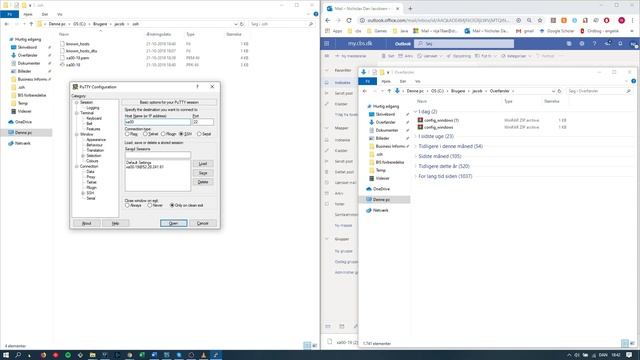Image resolution: width=640 pixels, height=360 pixels.
Task: Click the PuTTY dialog question mark help icon
Action: click(x=198, y=87)
